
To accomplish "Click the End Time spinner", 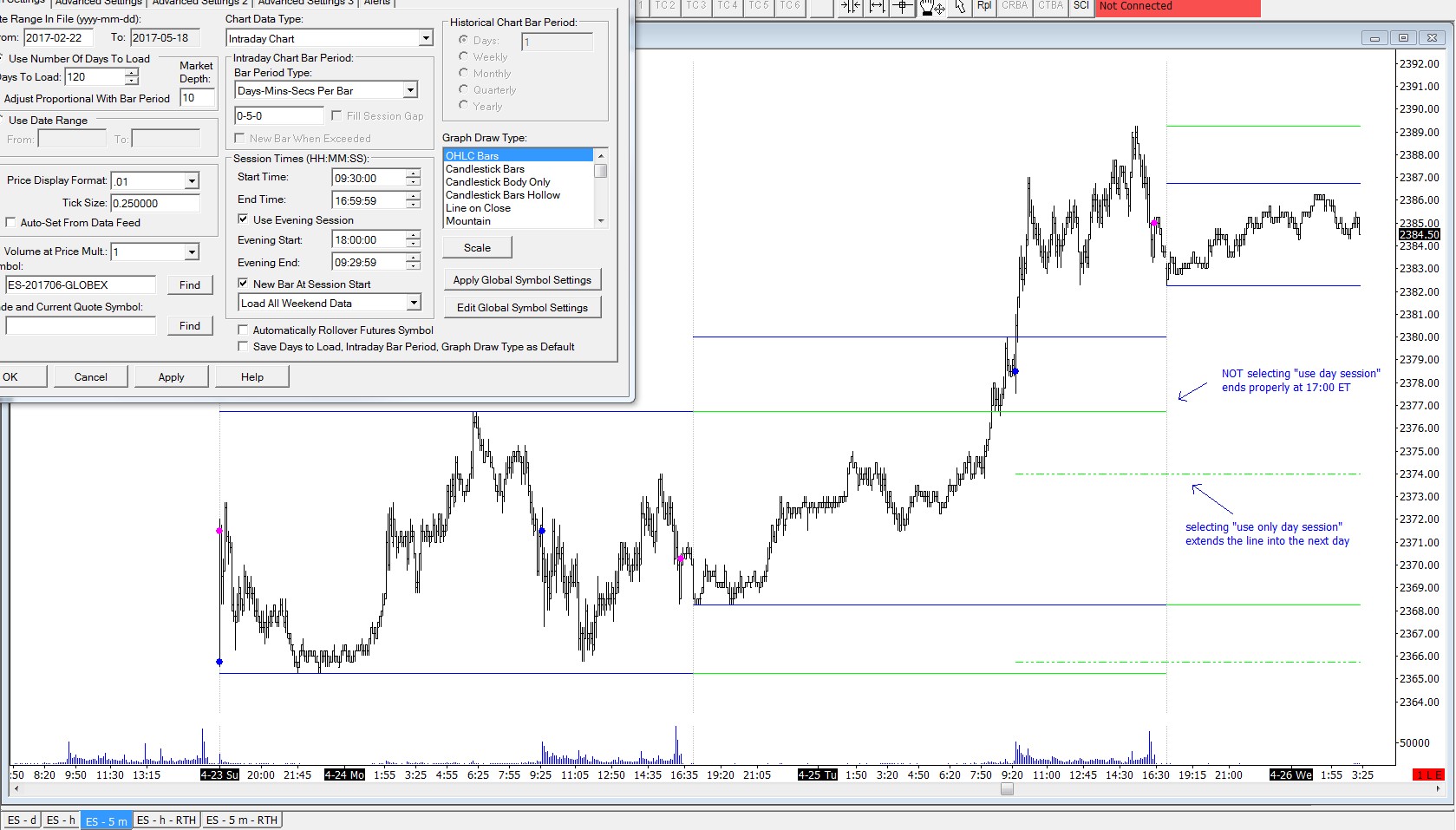I will 413,200.
